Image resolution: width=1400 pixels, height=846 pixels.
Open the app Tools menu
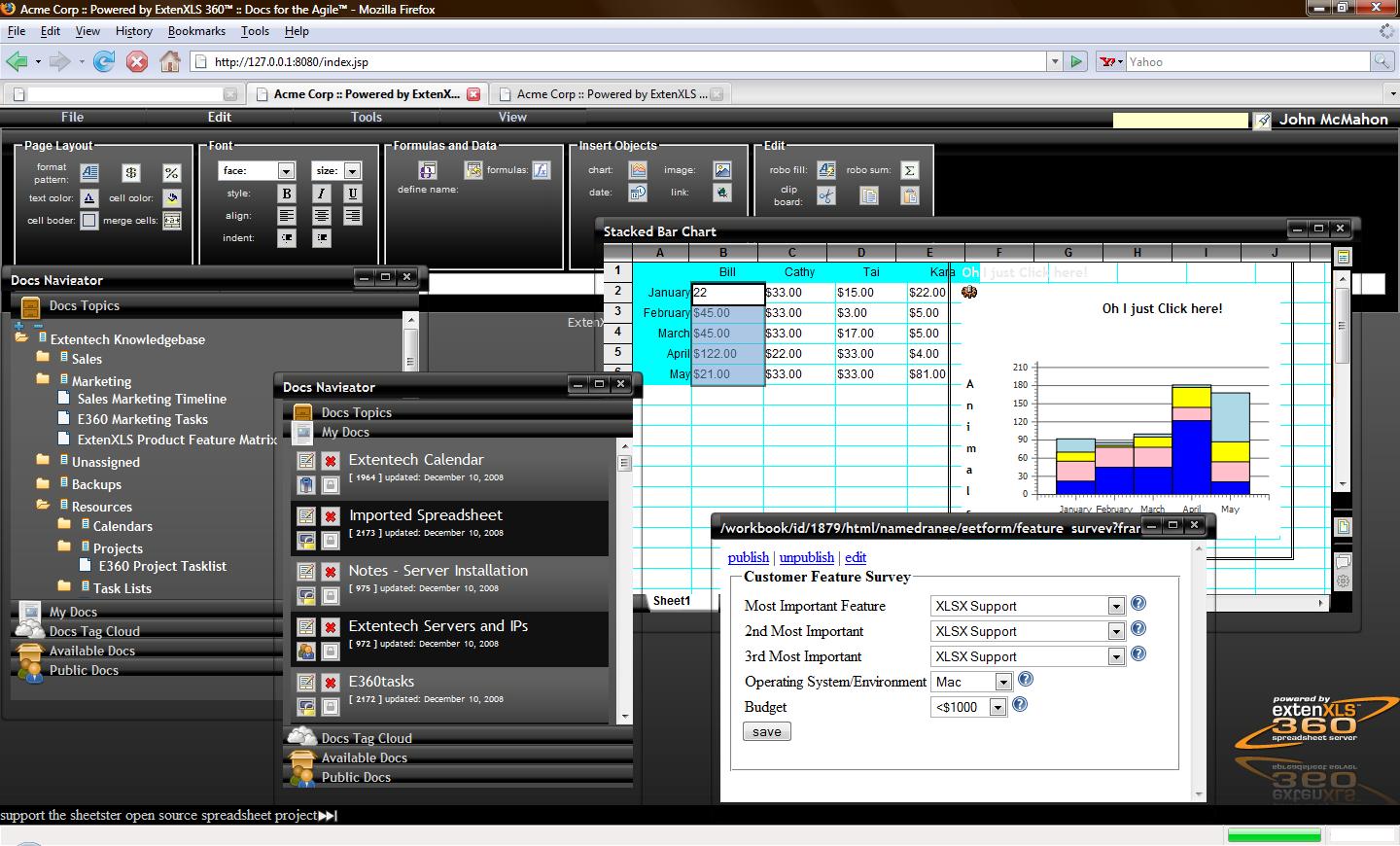tap(367, 117)
